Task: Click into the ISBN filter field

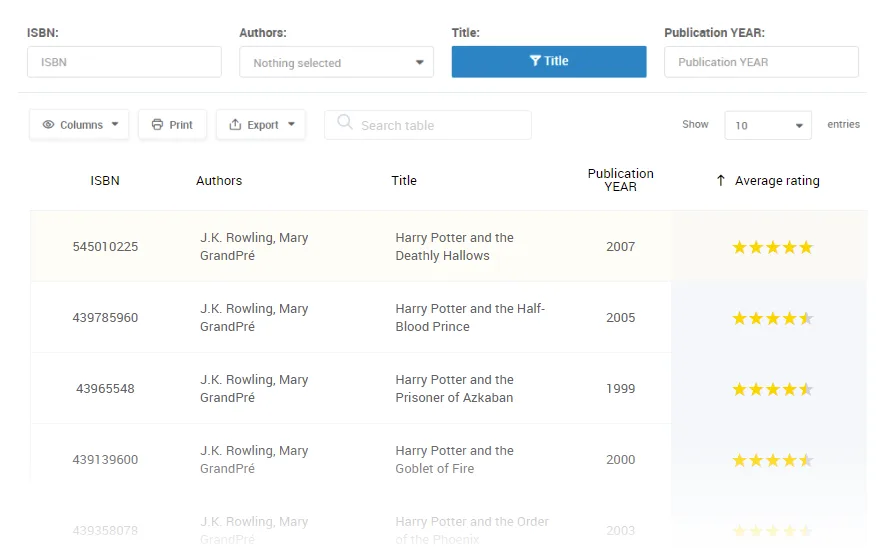Action: click(x=124, y=62)
